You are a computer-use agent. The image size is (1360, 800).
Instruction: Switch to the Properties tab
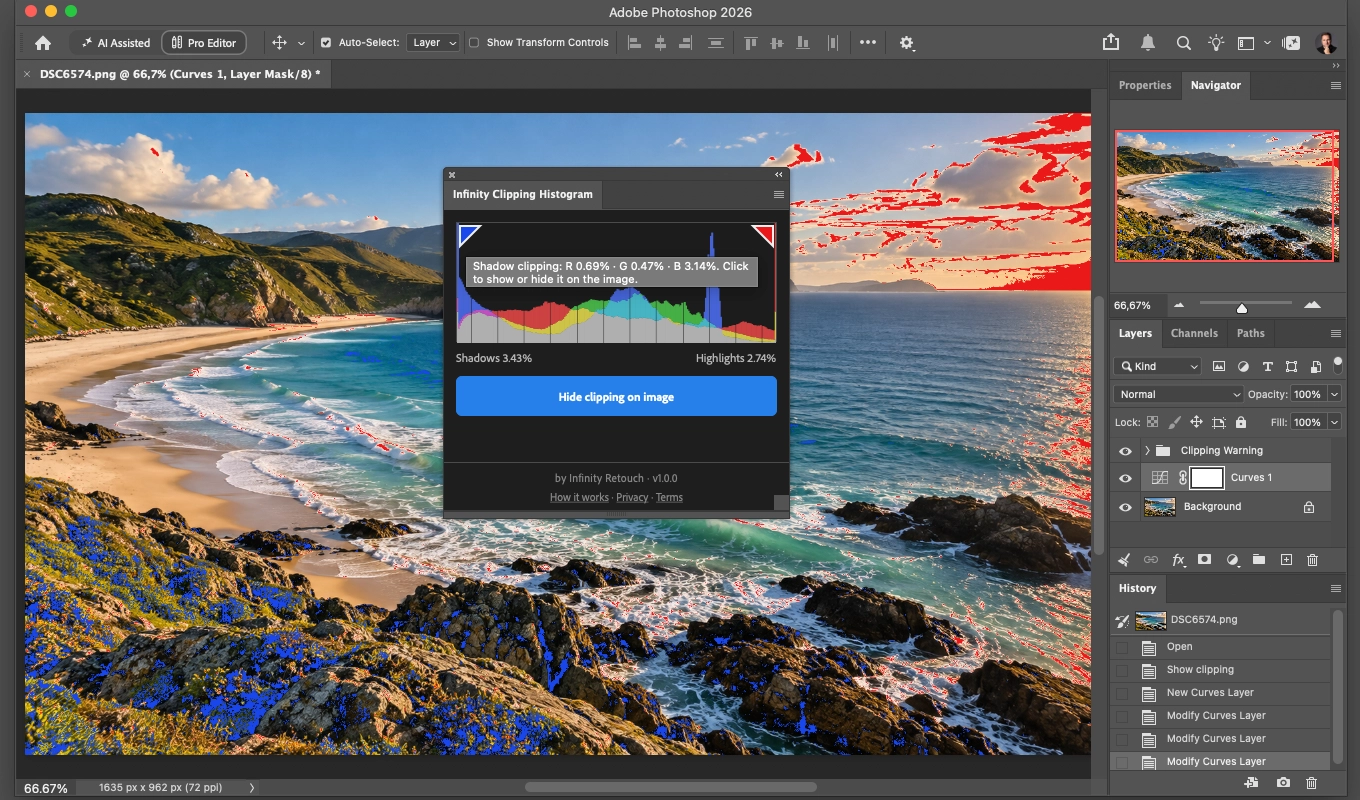point(1145,85)
